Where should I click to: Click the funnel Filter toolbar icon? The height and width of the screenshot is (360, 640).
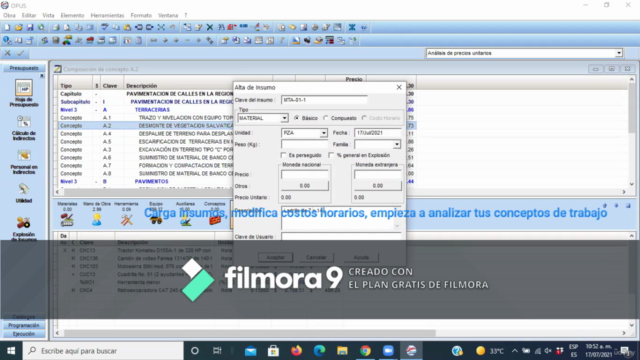tap(281, 40)
